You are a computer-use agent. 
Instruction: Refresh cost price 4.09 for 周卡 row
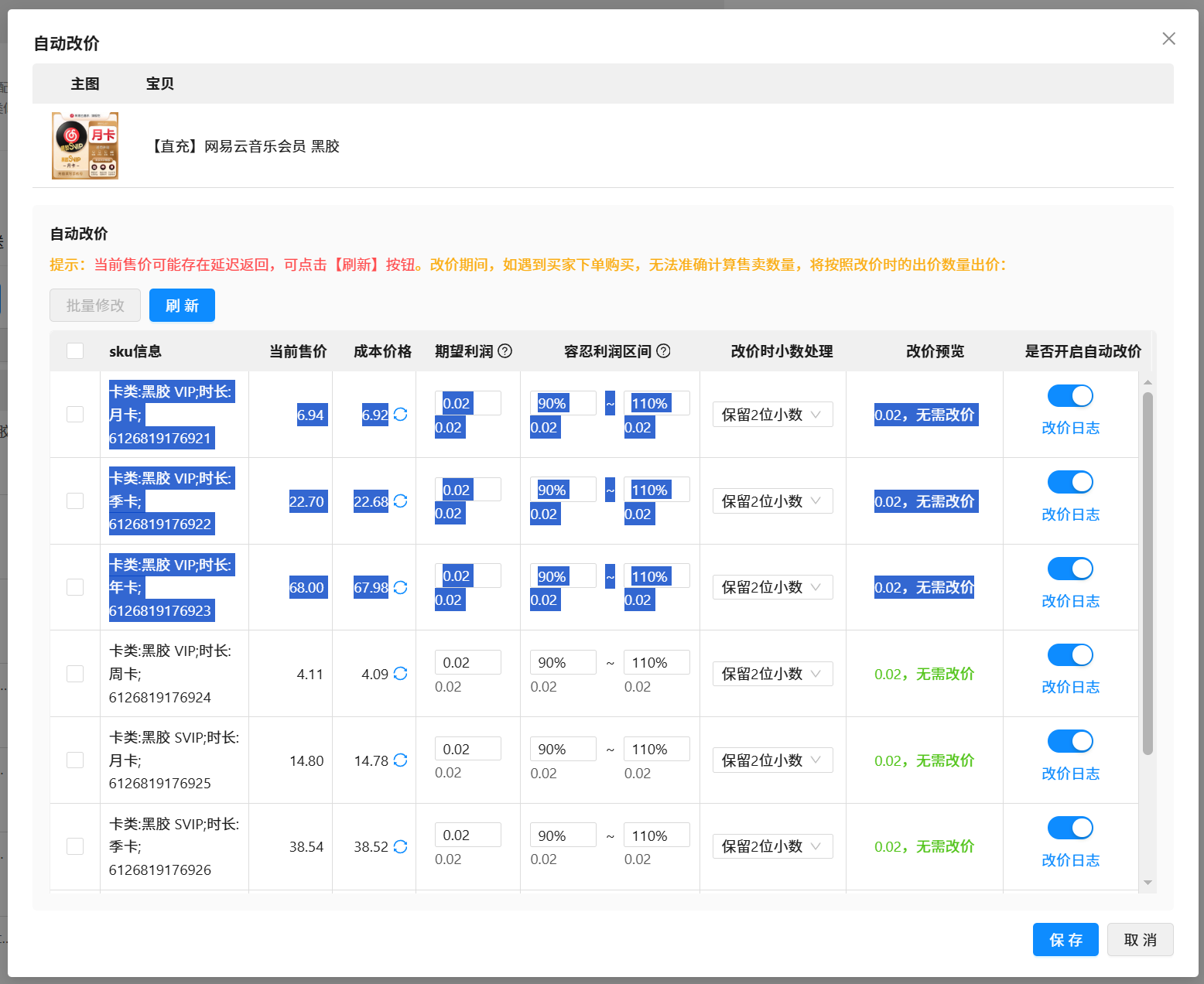click(400, 674)
